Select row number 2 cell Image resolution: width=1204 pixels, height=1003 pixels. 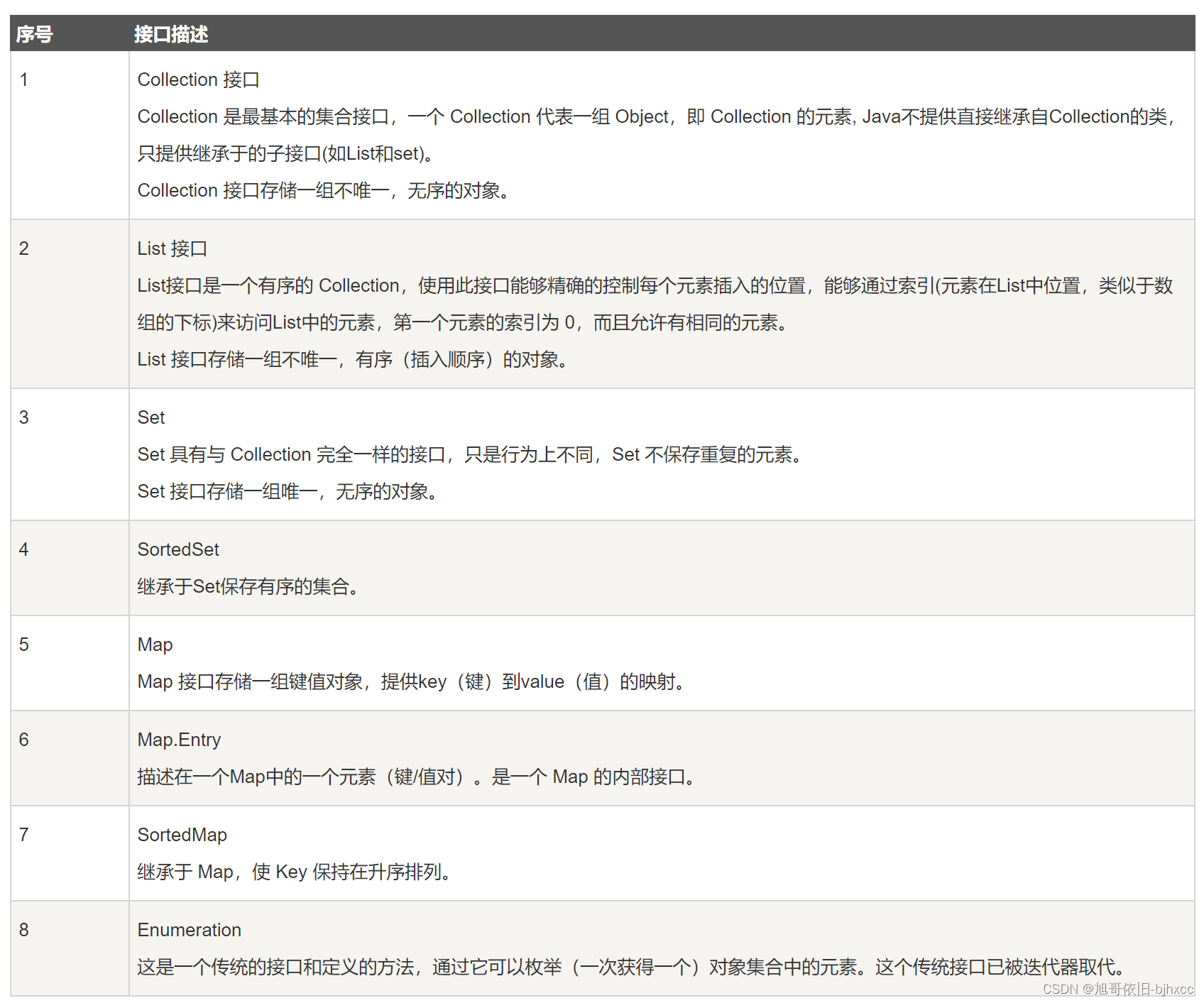coord(70,304)
